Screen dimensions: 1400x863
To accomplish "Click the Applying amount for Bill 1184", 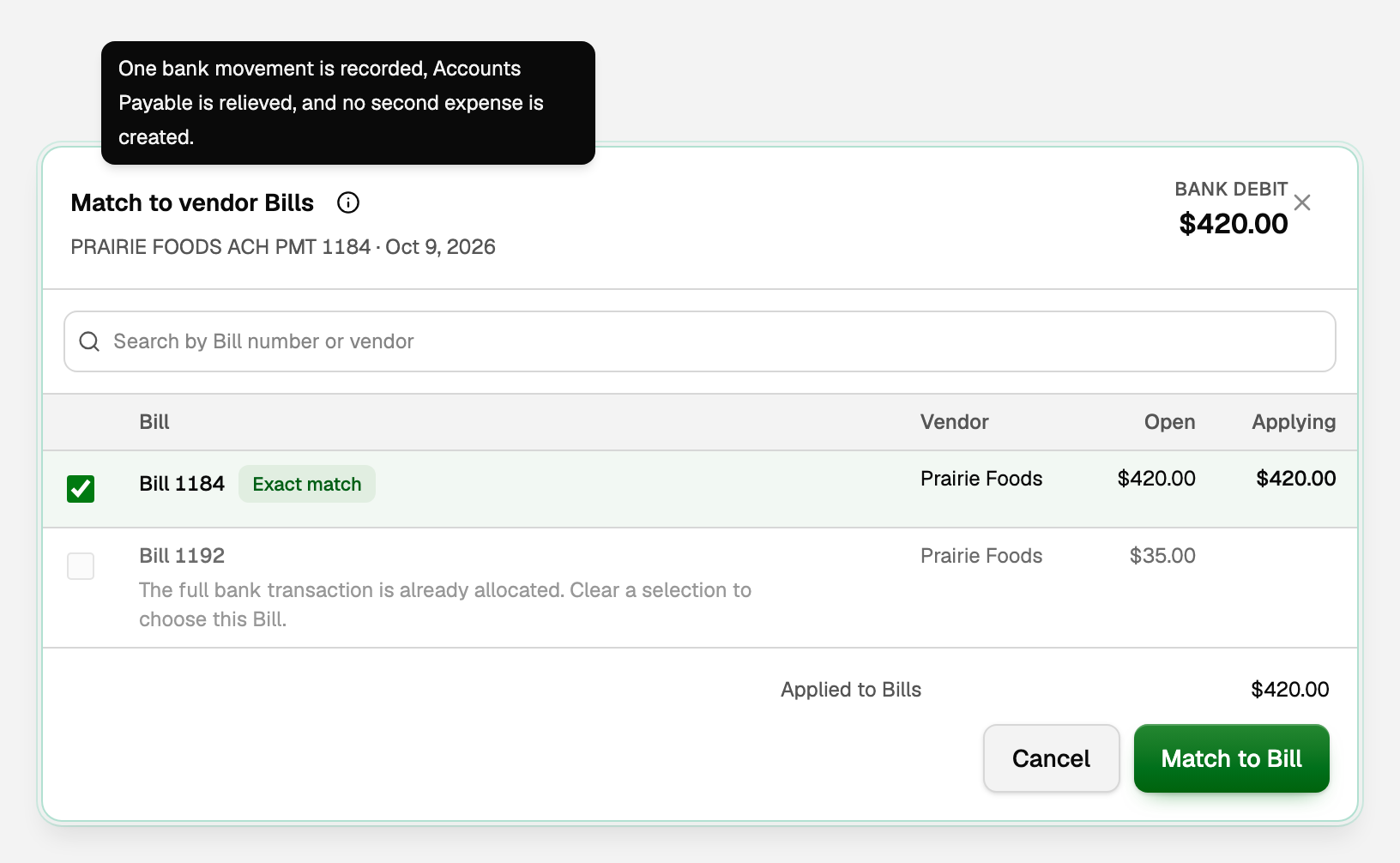I will pyautogui.click(x=1296, y=479).
